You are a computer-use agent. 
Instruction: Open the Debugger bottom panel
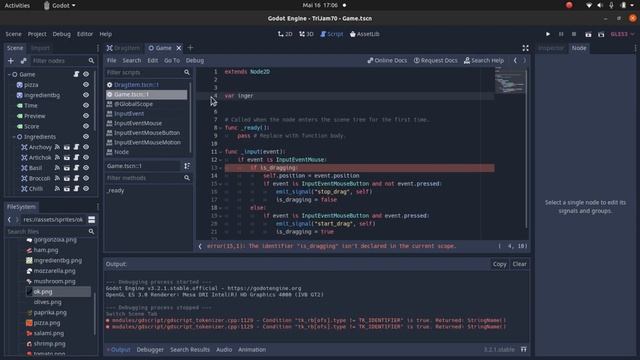(x=150, y=350)
